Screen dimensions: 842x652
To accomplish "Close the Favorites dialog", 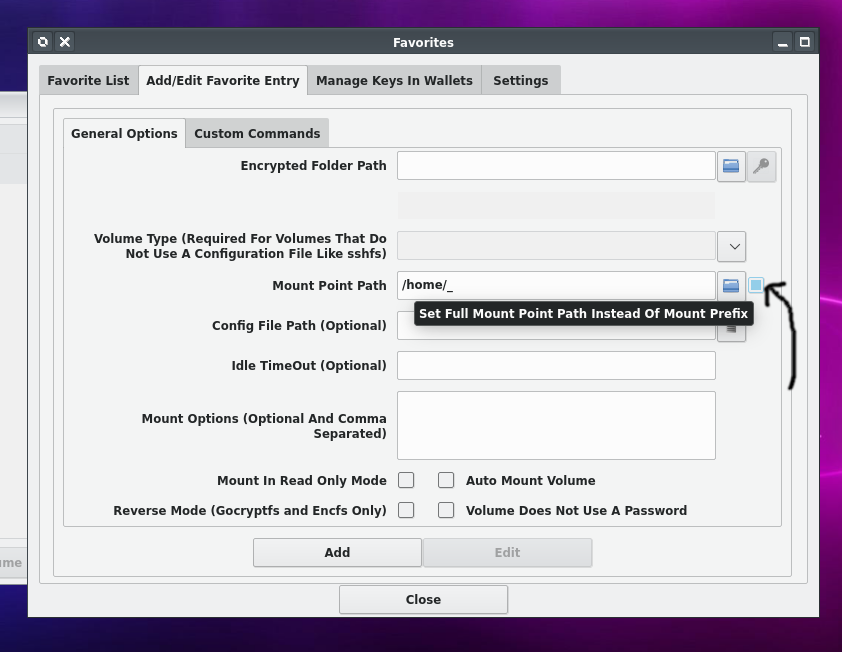I will (423, 599).
